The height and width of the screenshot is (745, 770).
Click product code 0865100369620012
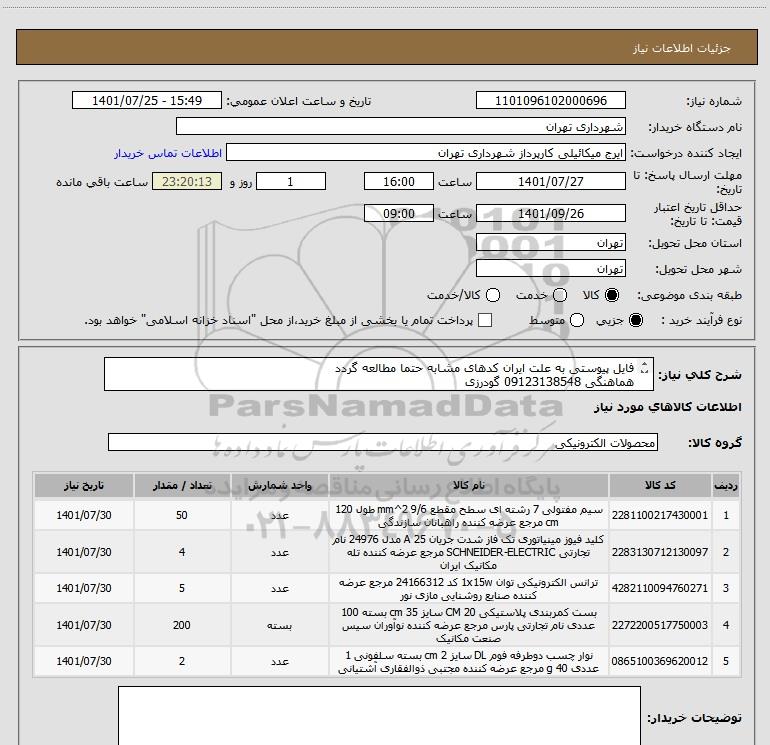660,661
